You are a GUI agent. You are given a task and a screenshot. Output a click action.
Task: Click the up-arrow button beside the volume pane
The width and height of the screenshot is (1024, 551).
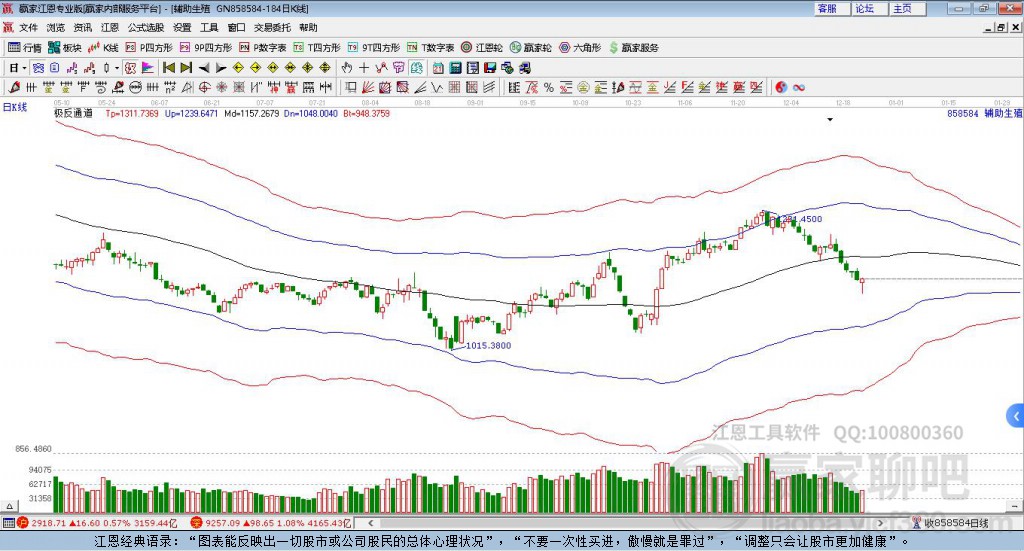[10, 507]
